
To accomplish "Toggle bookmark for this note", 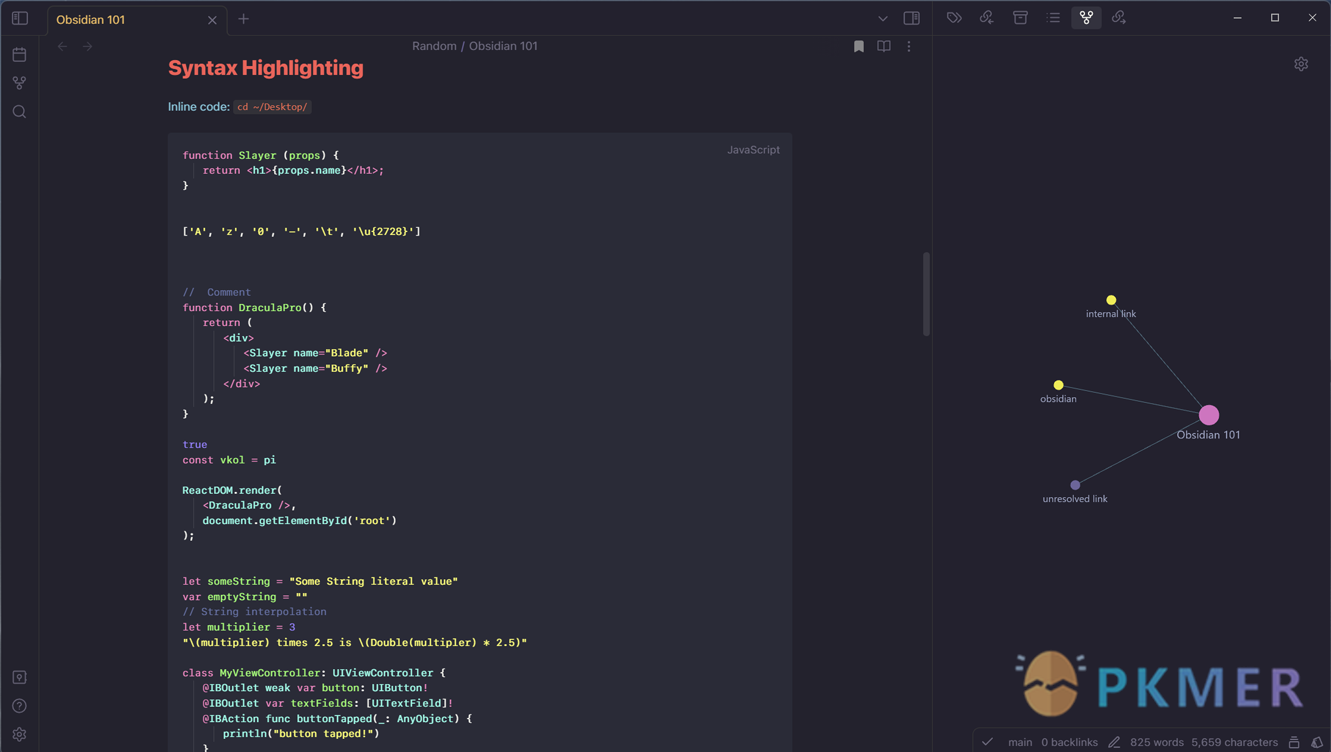I will [859, 46].
